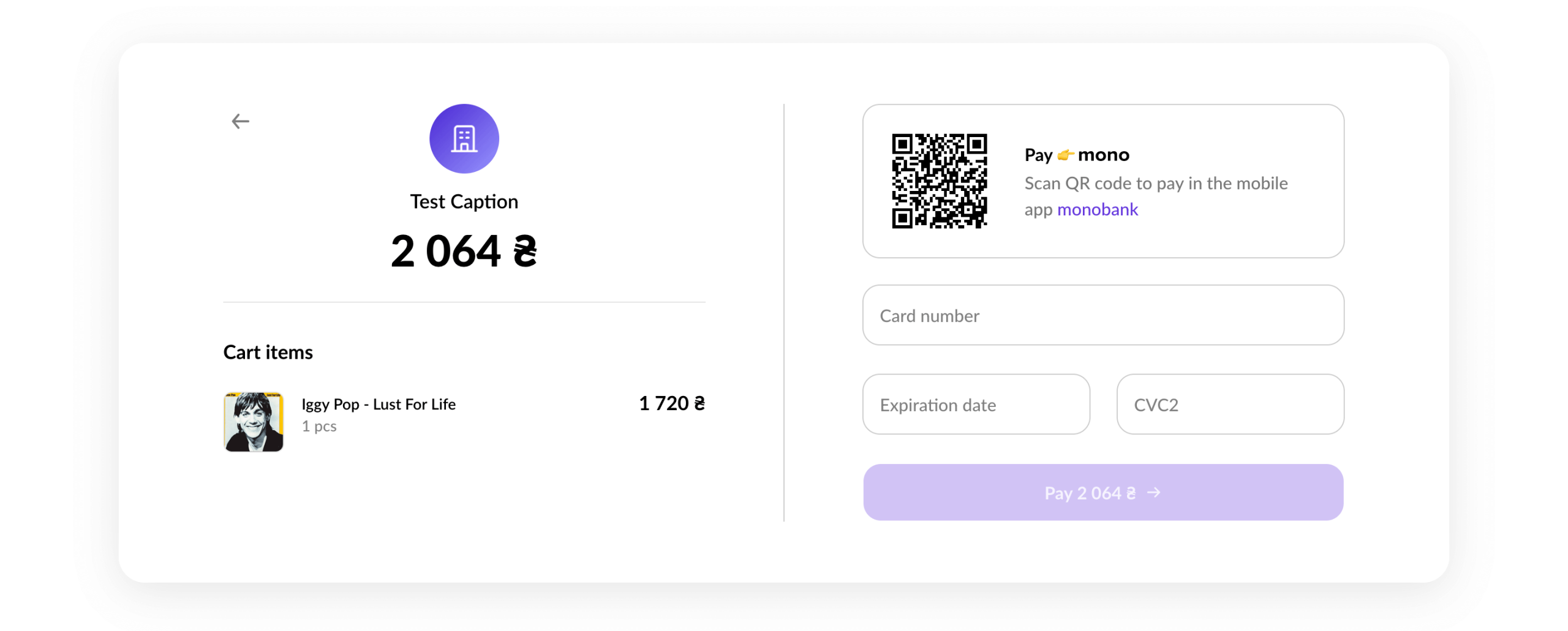Click the Scan QR code description text
1568x631 pixels.
pos(1156,196)
